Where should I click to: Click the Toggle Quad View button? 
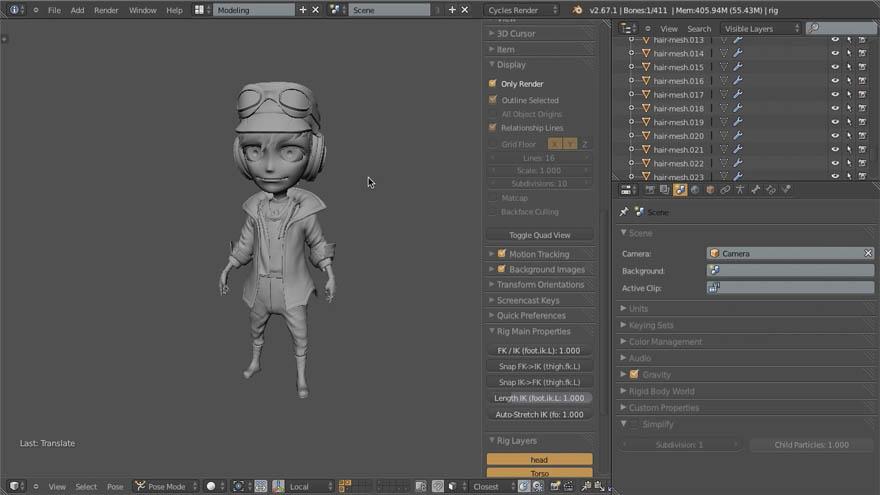pos(539,235)
